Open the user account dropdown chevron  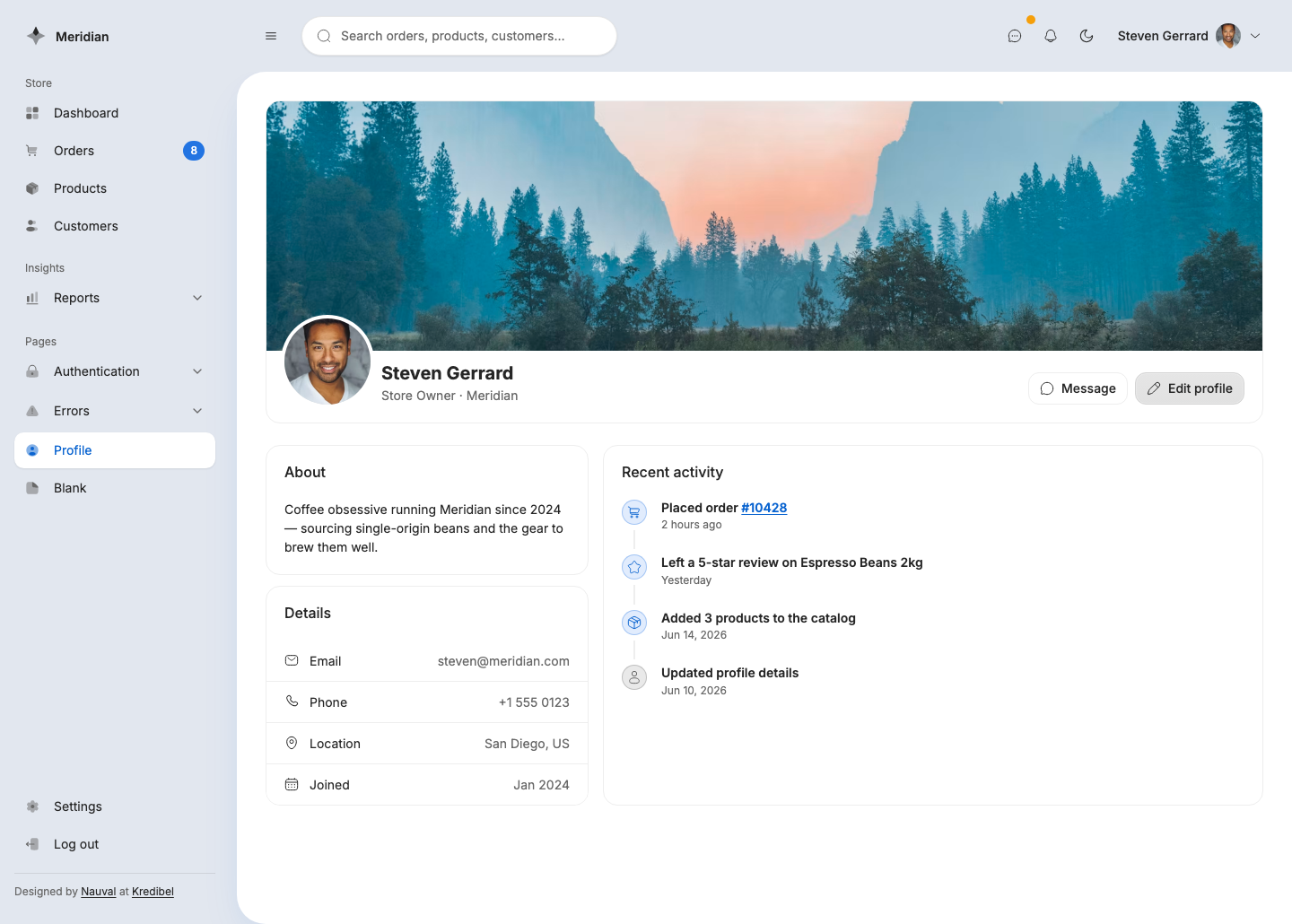[x=1255, y=36]
